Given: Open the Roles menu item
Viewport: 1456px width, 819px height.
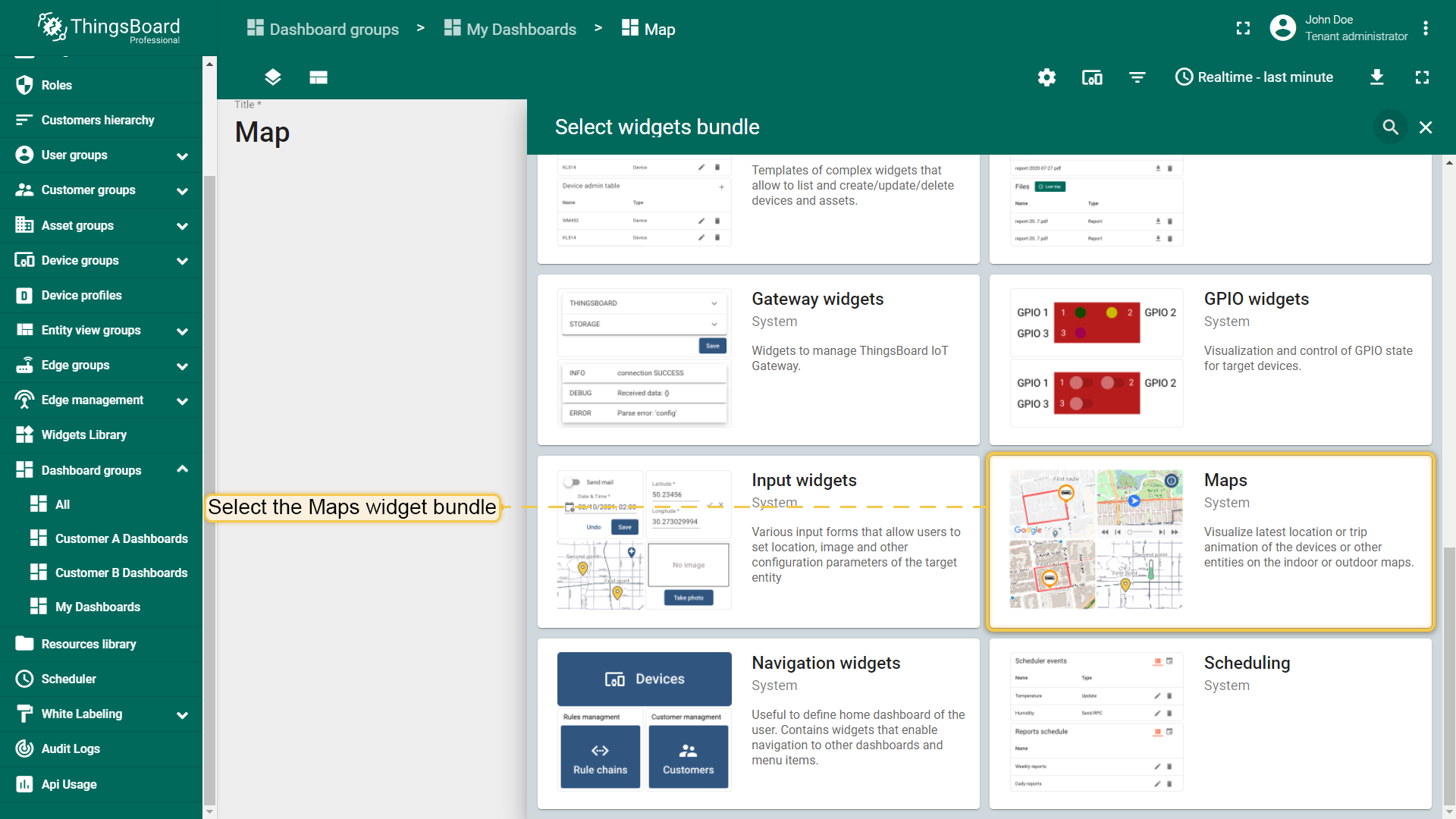Looking at the screenshot, I should coord(102,85).
